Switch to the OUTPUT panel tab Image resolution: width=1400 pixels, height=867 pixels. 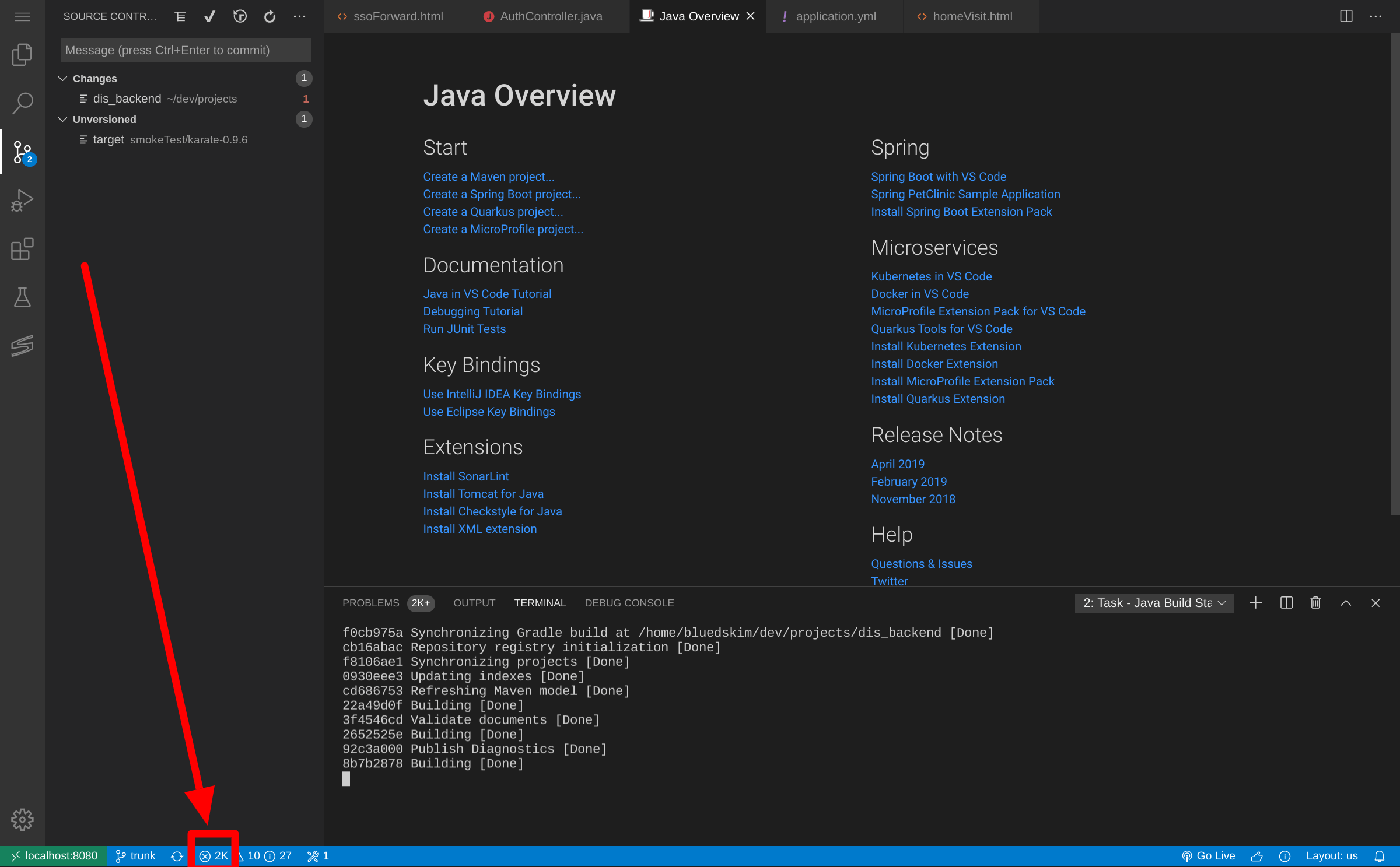(474, 603)
